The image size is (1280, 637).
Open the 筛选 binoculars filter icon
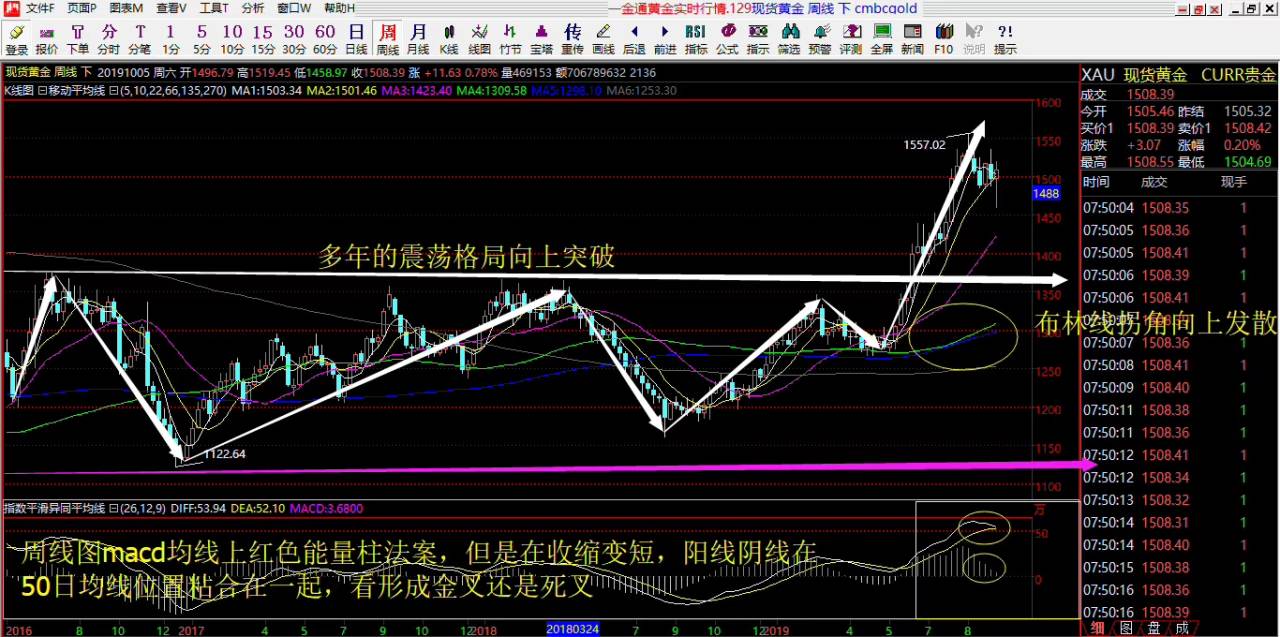pyautogui.click(x=789, y=39)
